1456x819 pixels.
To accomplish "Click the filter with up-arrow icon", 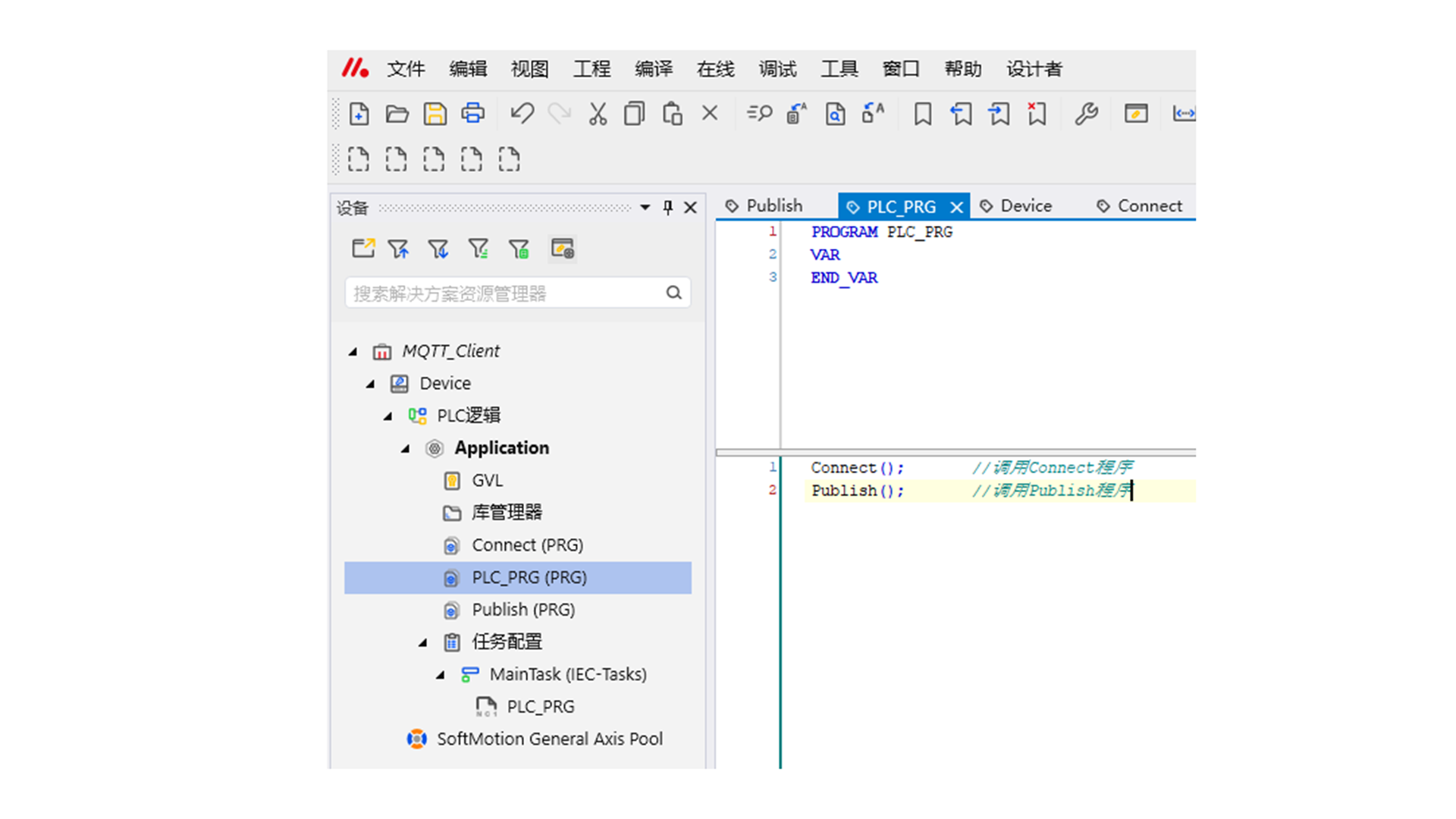I will [x=398, y=249].
